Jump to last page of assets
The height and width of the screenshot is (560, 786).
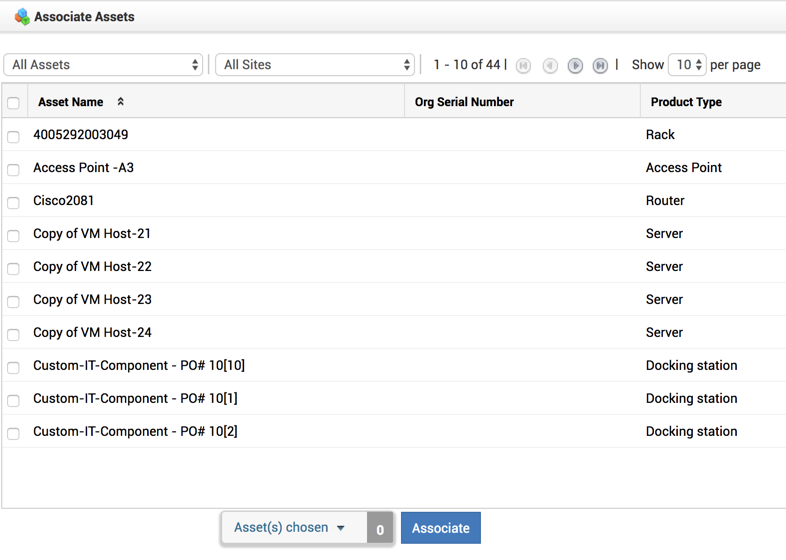click(x=600, y=65)
